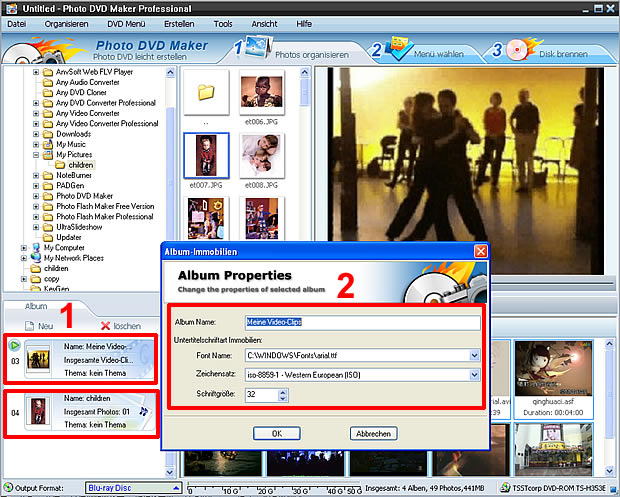Select the et006.JPG thumbnail
Viewport: 620px width, 497px height.
tap(261, 93)
